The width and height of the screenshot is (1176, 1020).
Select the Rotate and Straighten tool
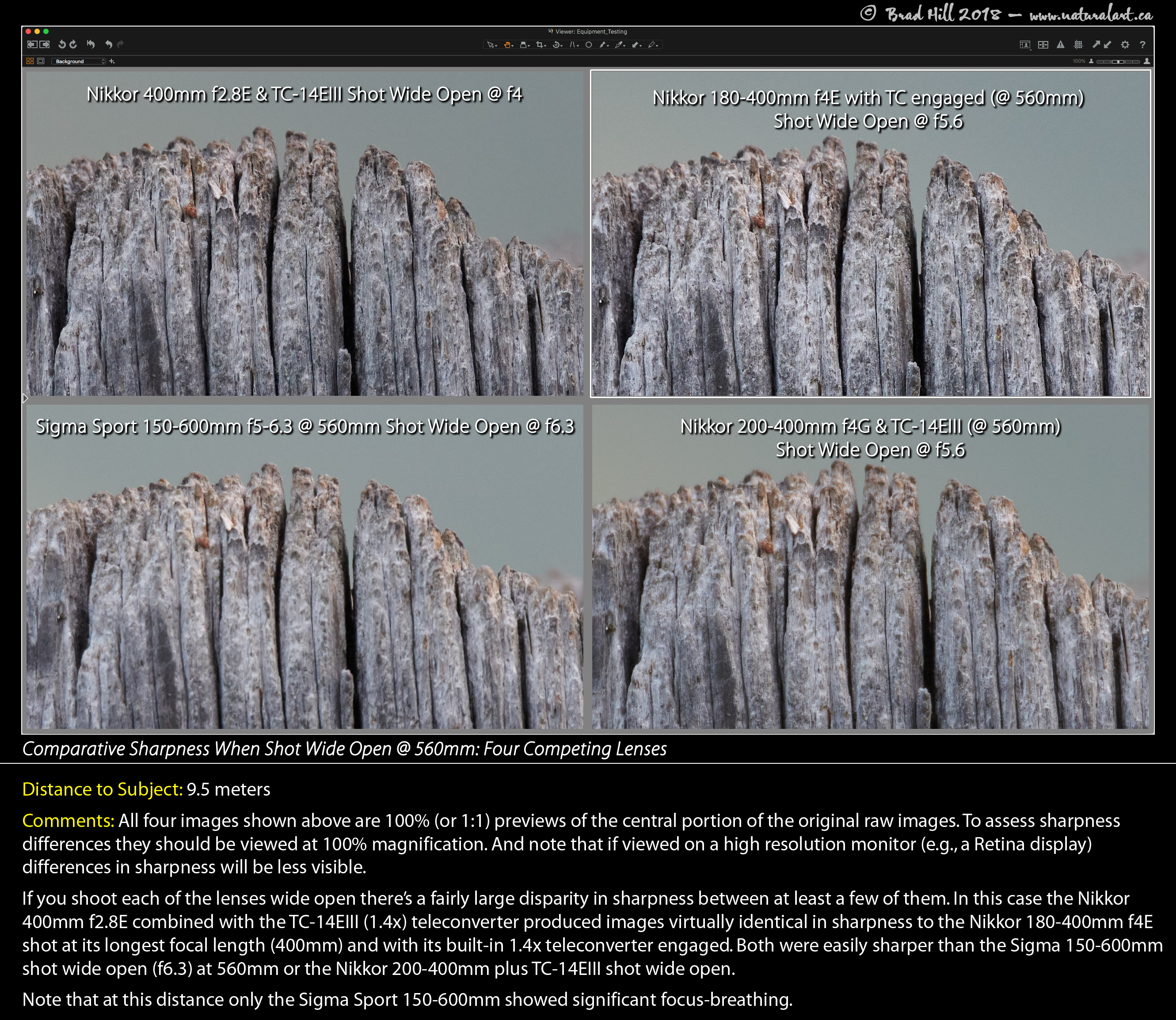[x=556, y=45]
